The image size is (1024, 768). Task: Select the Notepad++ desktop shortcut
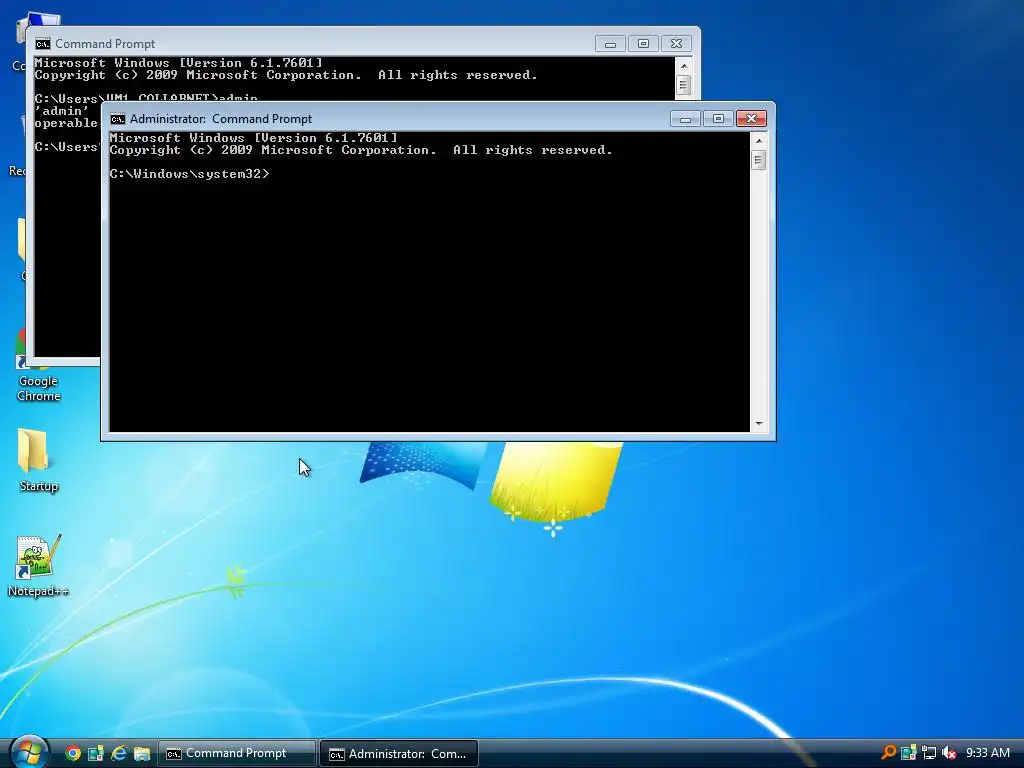point(38,566)
